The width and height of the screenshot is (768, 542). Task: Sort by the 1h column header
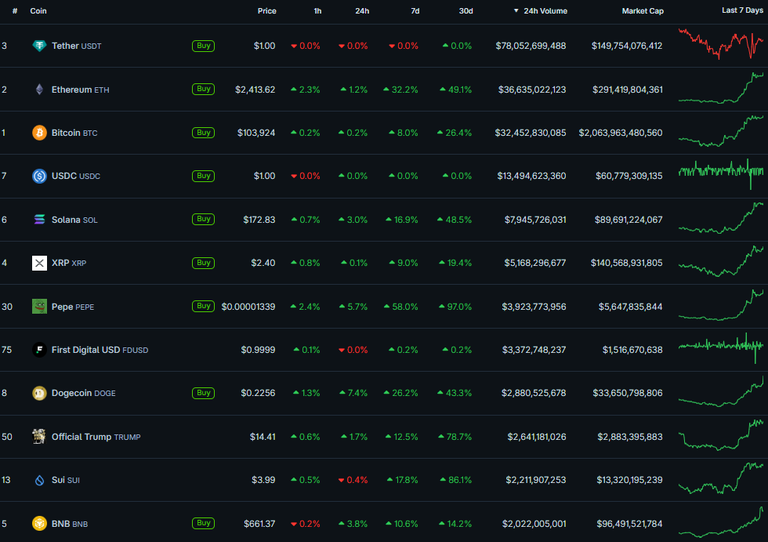[x=317, y=11]
